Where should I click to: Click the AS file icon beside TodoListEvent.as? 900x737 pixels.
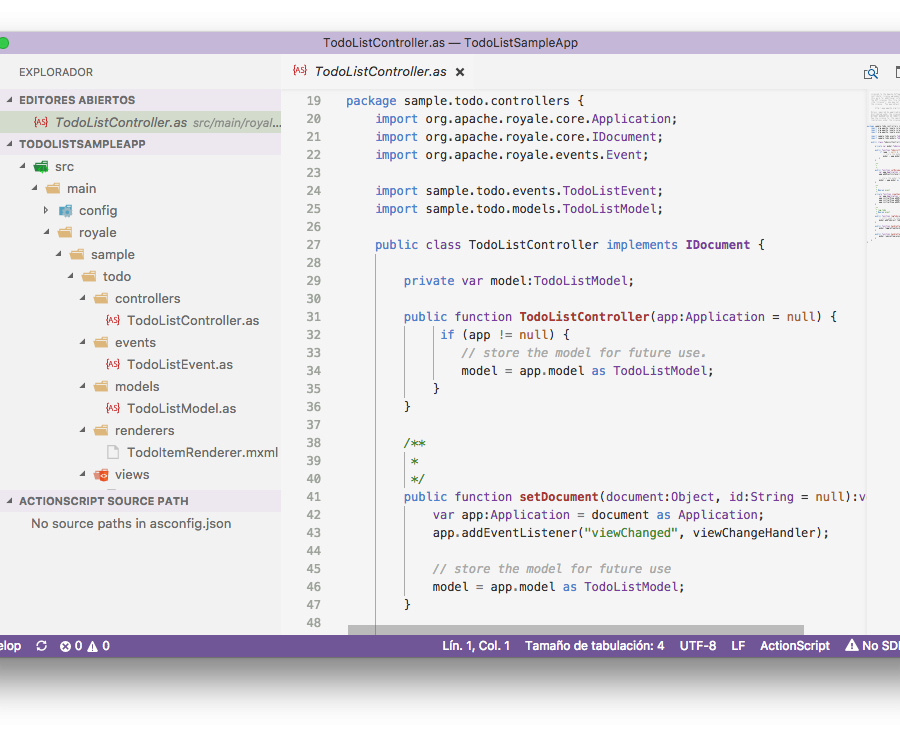(113, 364)
